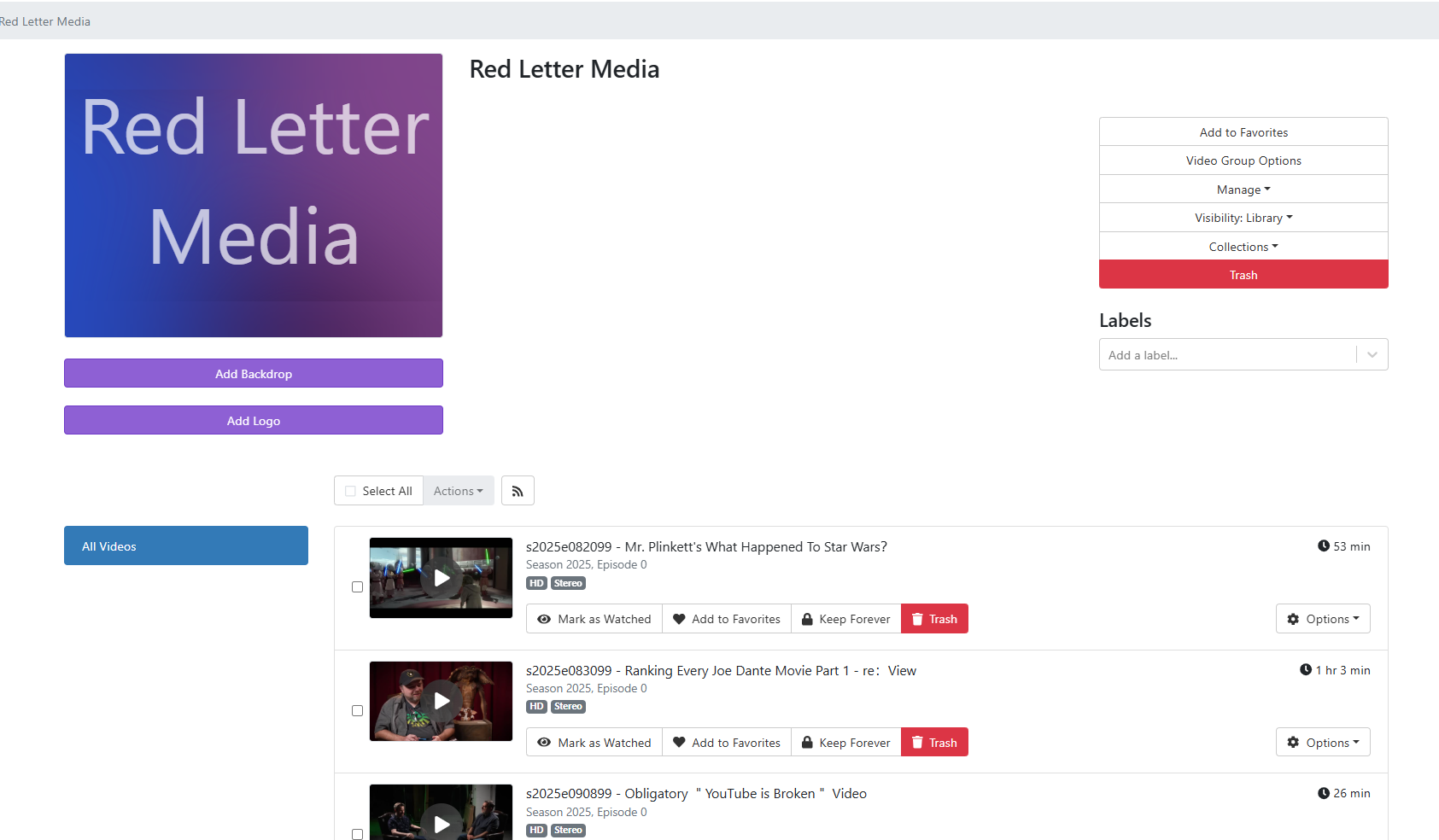Add Joe Dante episode to favorites
This screenshot has width=1439, height=840.
727,743
